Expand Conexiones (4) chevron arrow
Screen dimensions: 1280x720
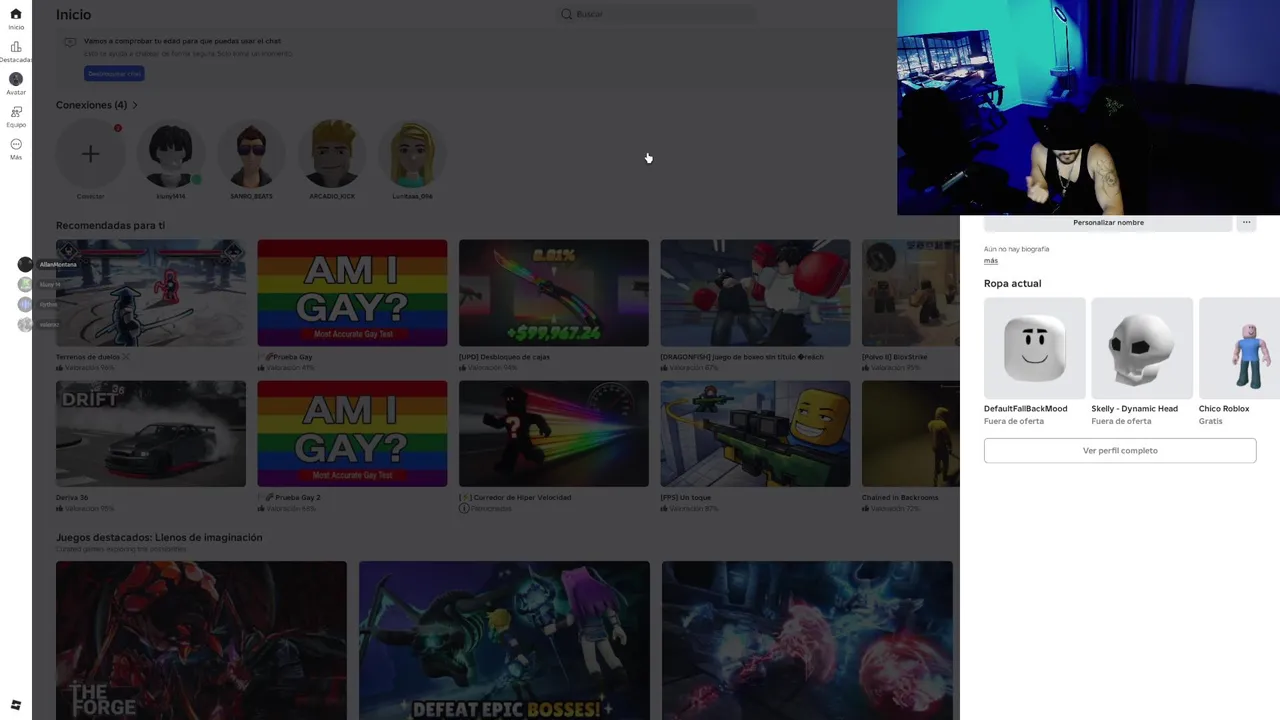[x=135, y=105]
